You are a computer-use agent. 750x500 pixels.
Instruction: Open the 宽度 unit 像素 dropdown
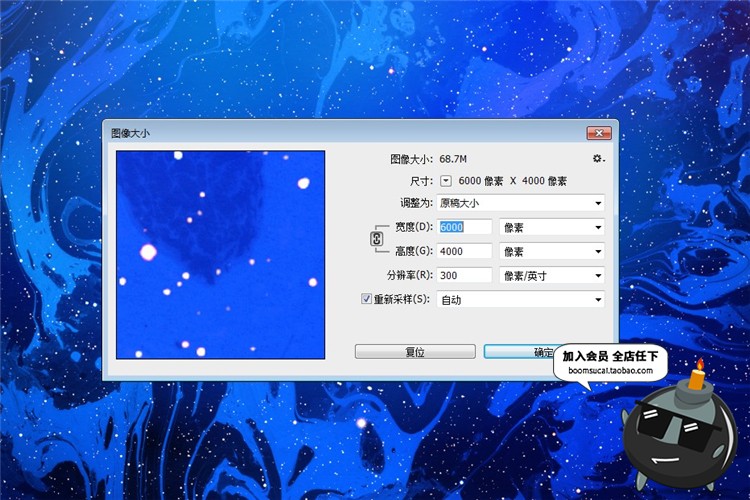pos(552,227)
